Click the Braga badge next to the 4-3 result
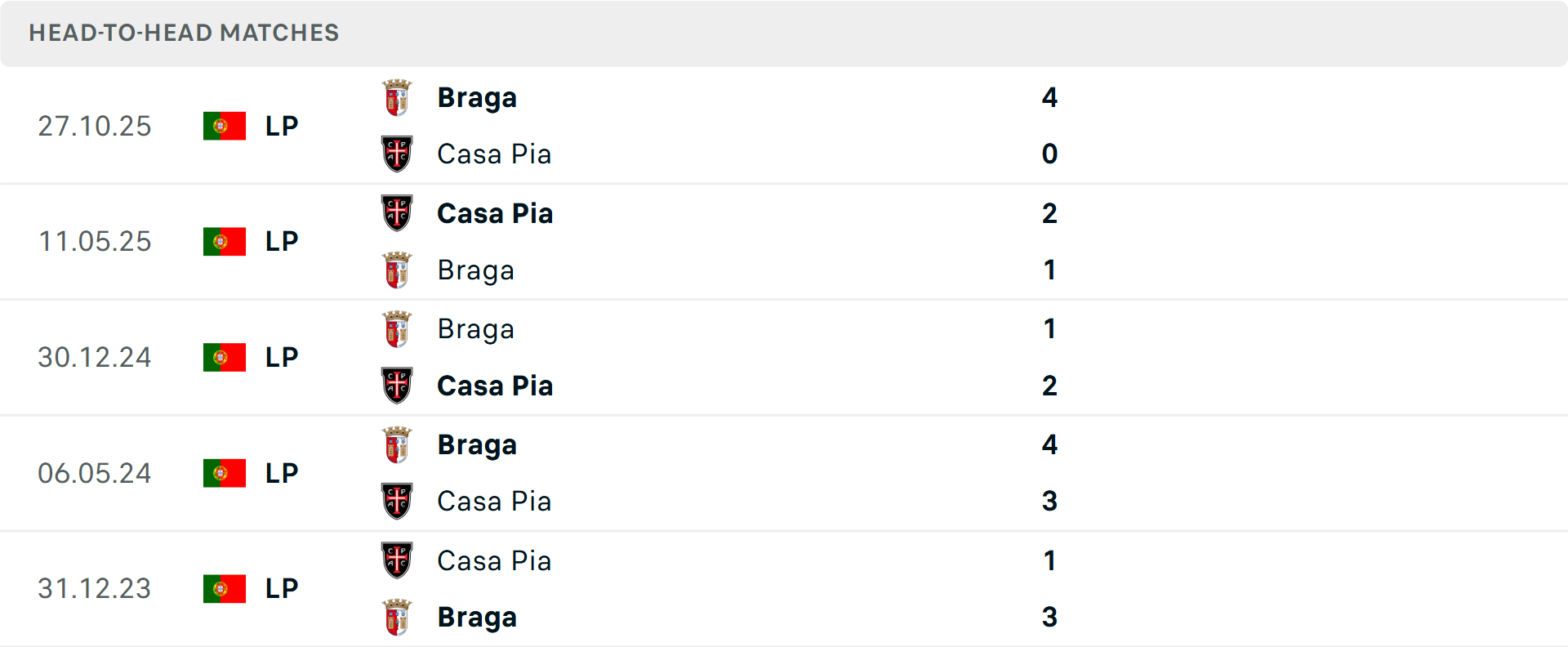Screen dimensions: 1568x647 (397, 444)
